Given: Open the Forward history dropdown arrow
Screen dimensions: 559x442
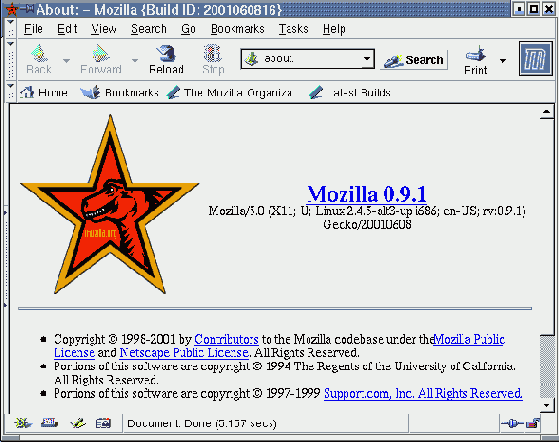Looking at the screenshot, I should point(135,61).
